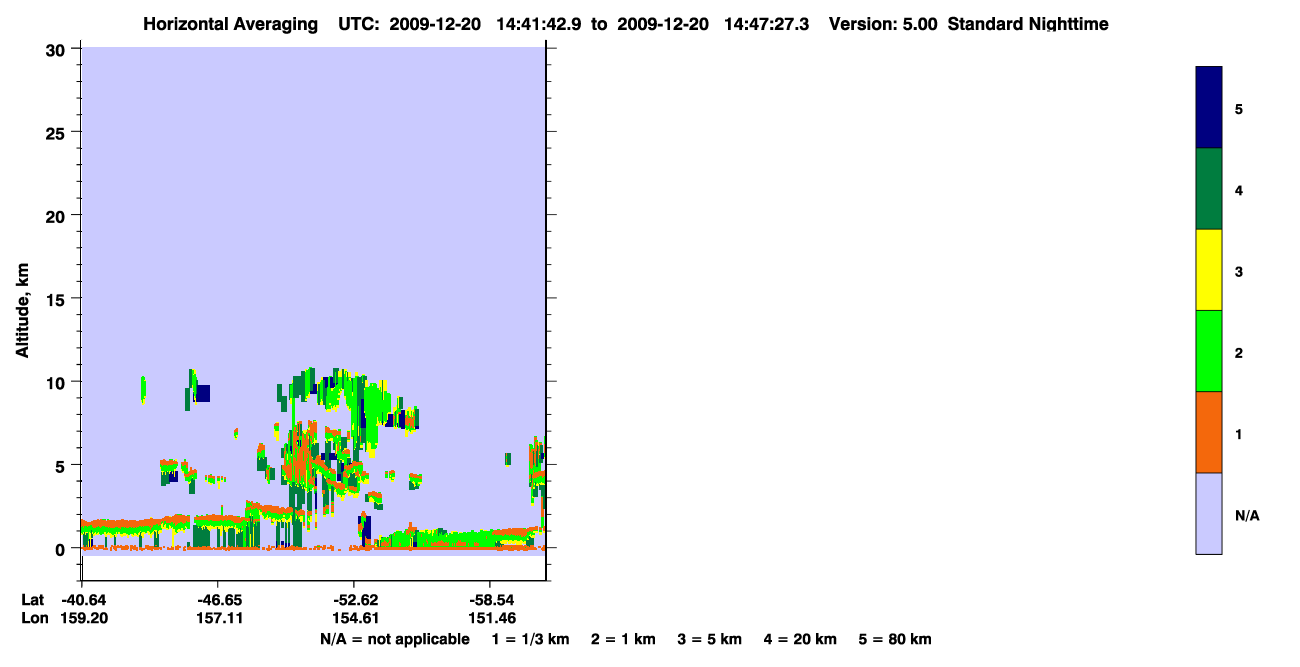
Task: Click the longitude value 159.20
Action: (84, 618)
